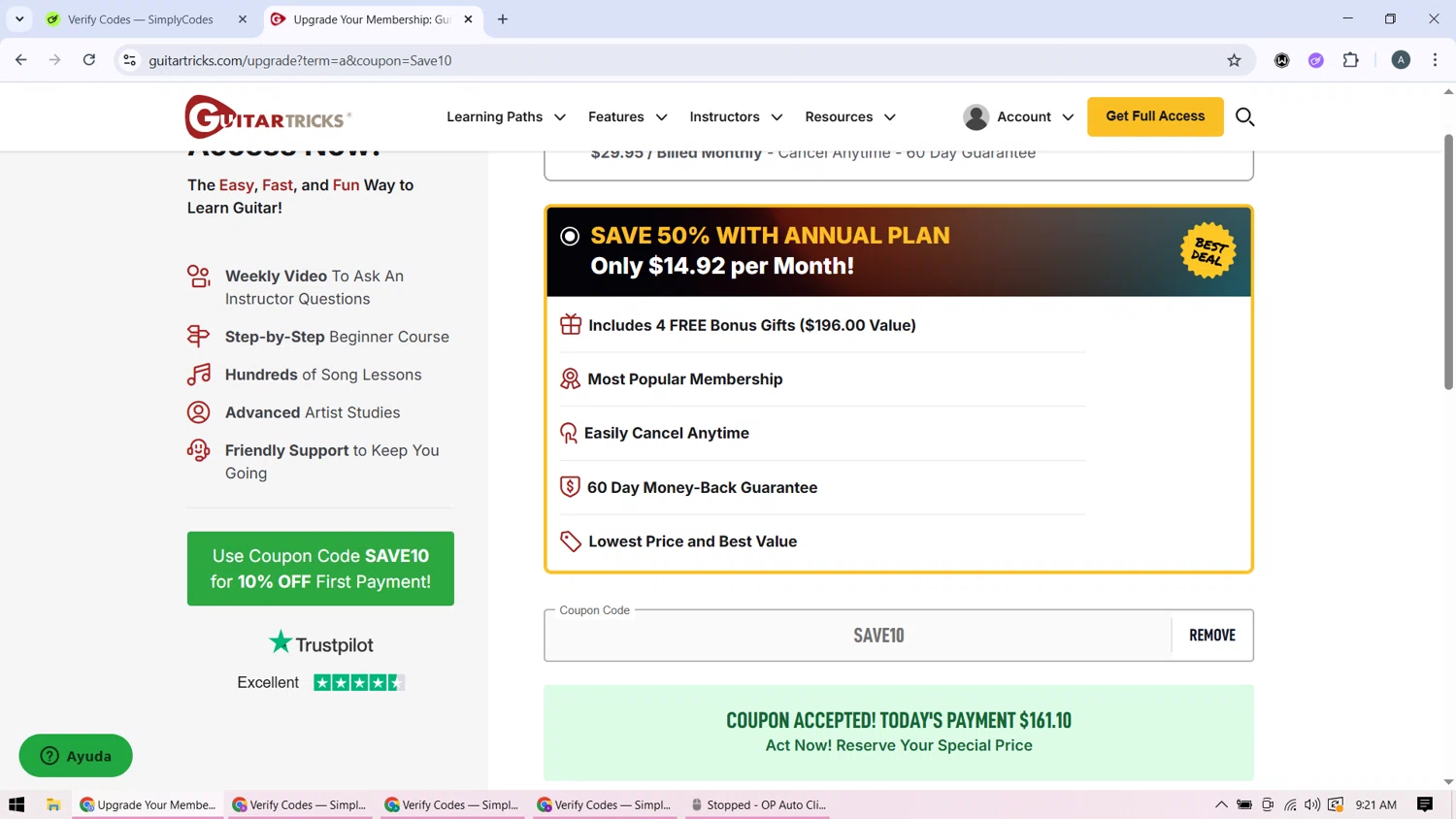
Task: Select the Upgrade Your Membership tab
Action: point(373,19)
